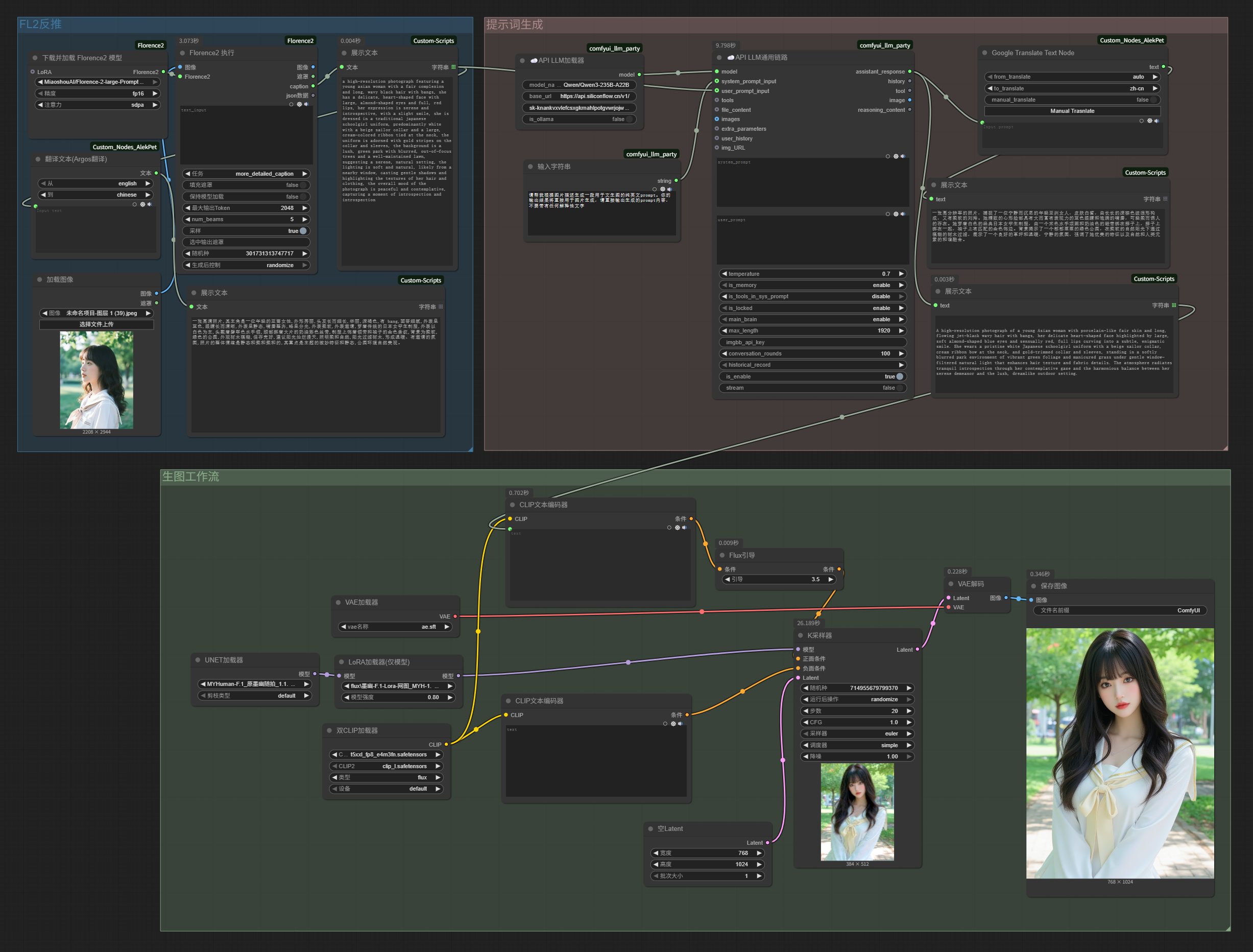Click gear icon in Argos translate node
The image size is (1253, 952).
[x=142, y=205]
